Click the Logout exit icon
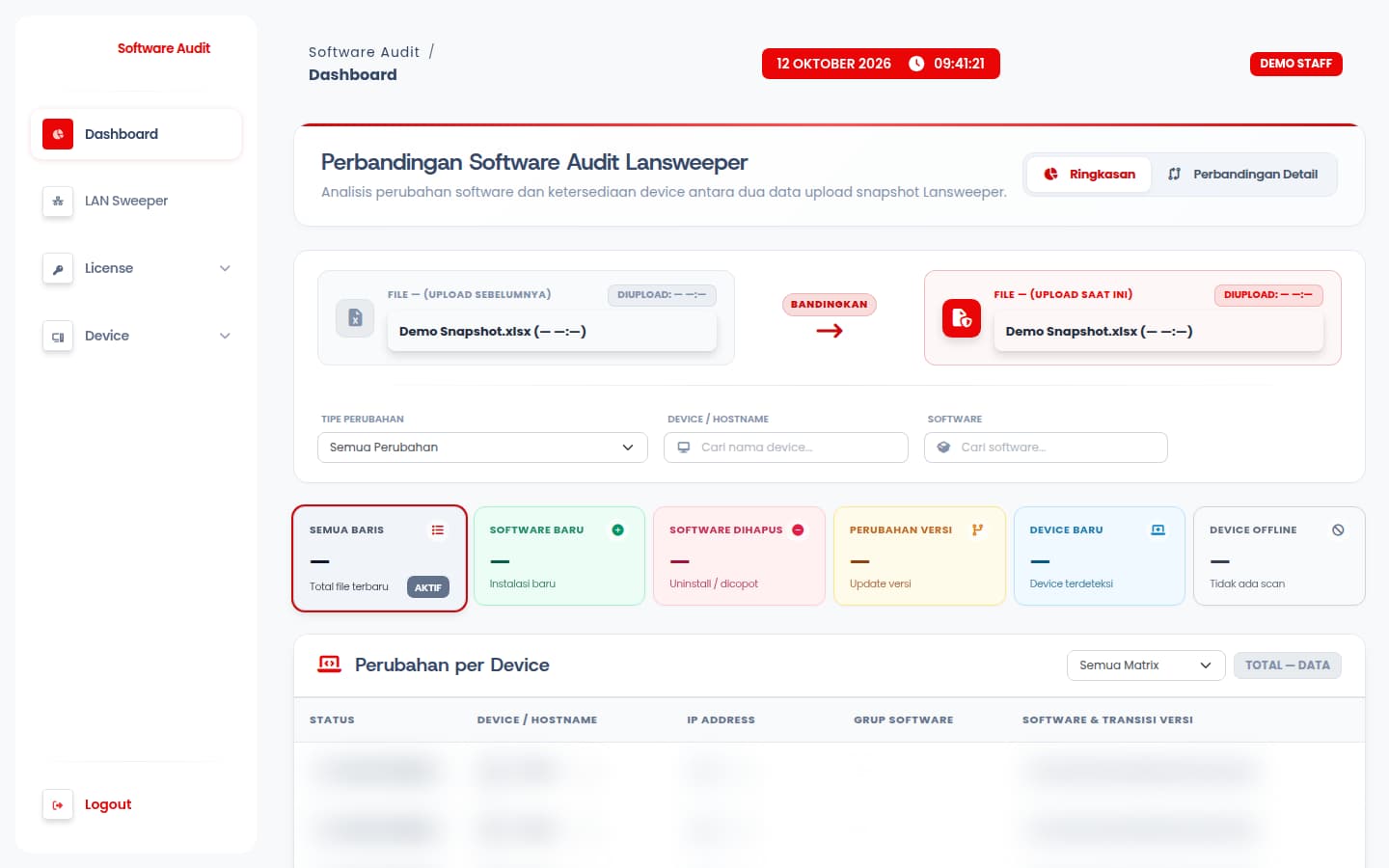The width and height of the screenshot is (1389, 868). (x=58, y=804)
